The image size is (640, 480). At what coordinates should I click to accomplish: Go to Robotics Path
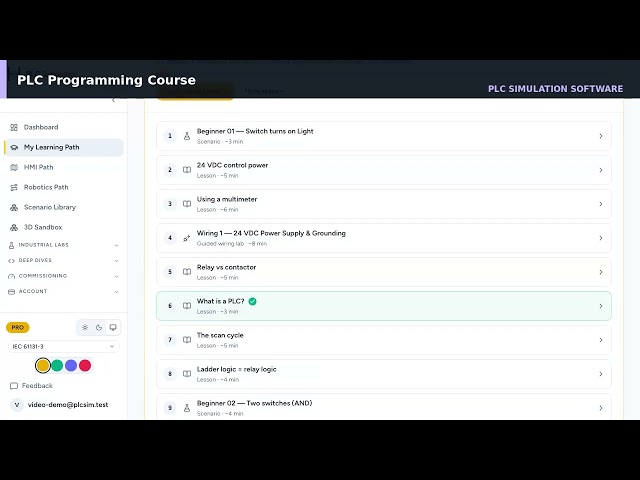(63, 187)
